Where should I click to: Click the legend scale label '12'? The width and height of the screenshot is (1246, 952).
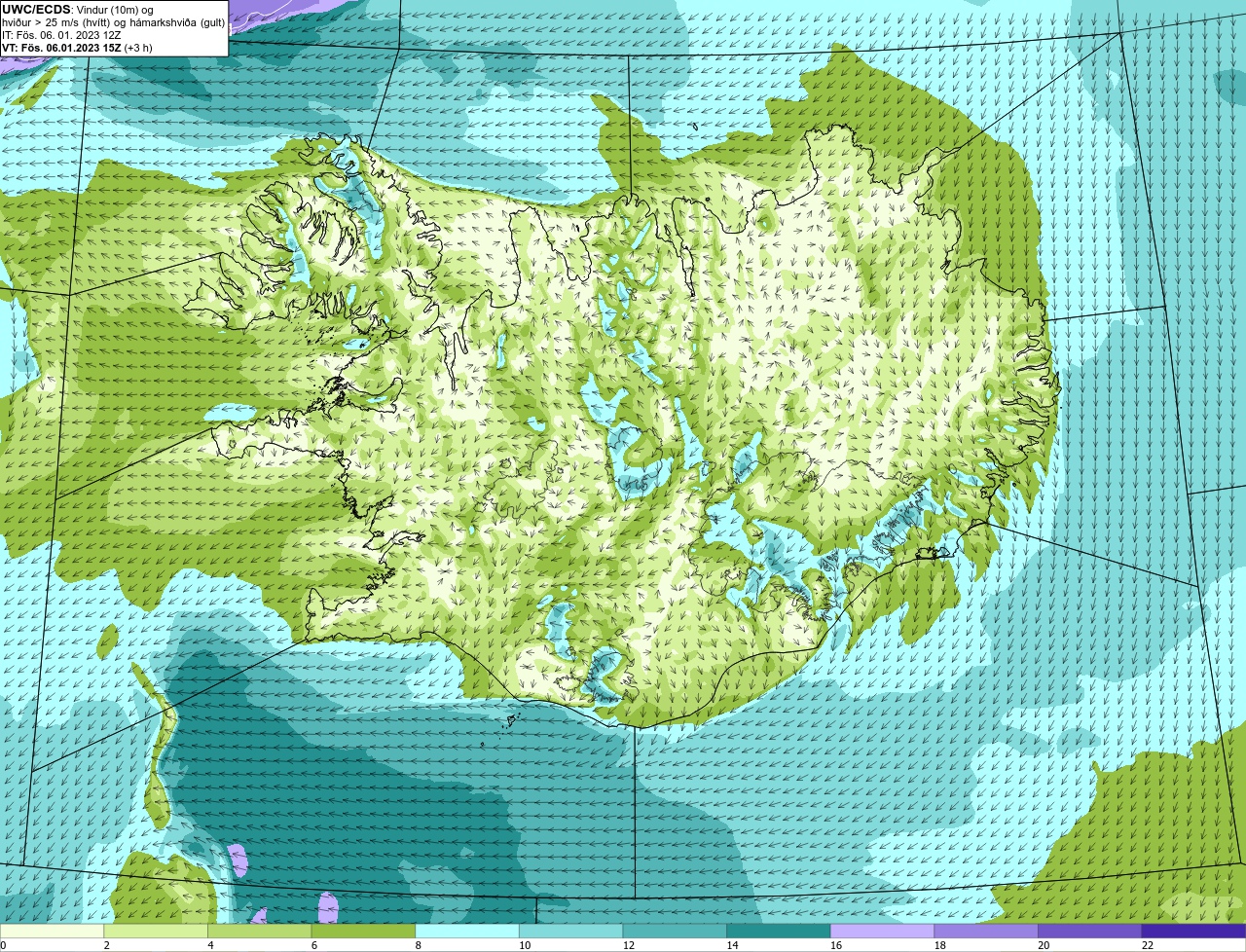tap(628, 945)
